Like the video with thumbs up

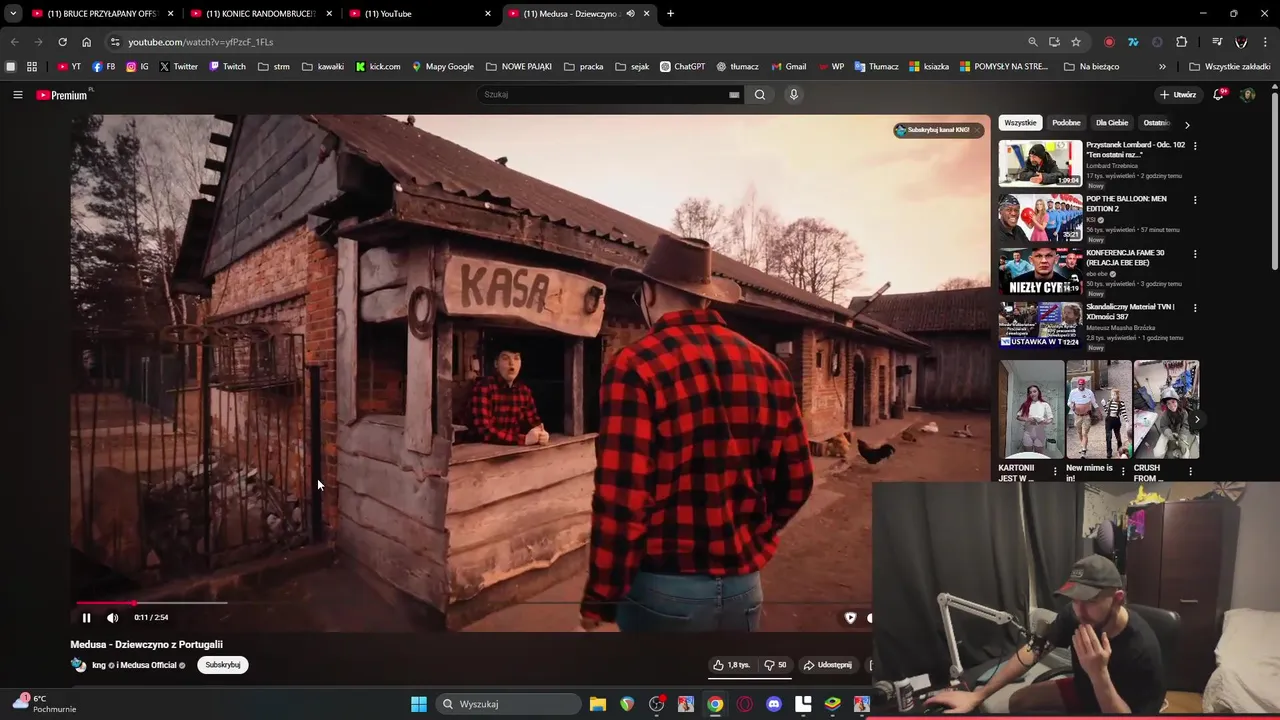tap(732, 665)
